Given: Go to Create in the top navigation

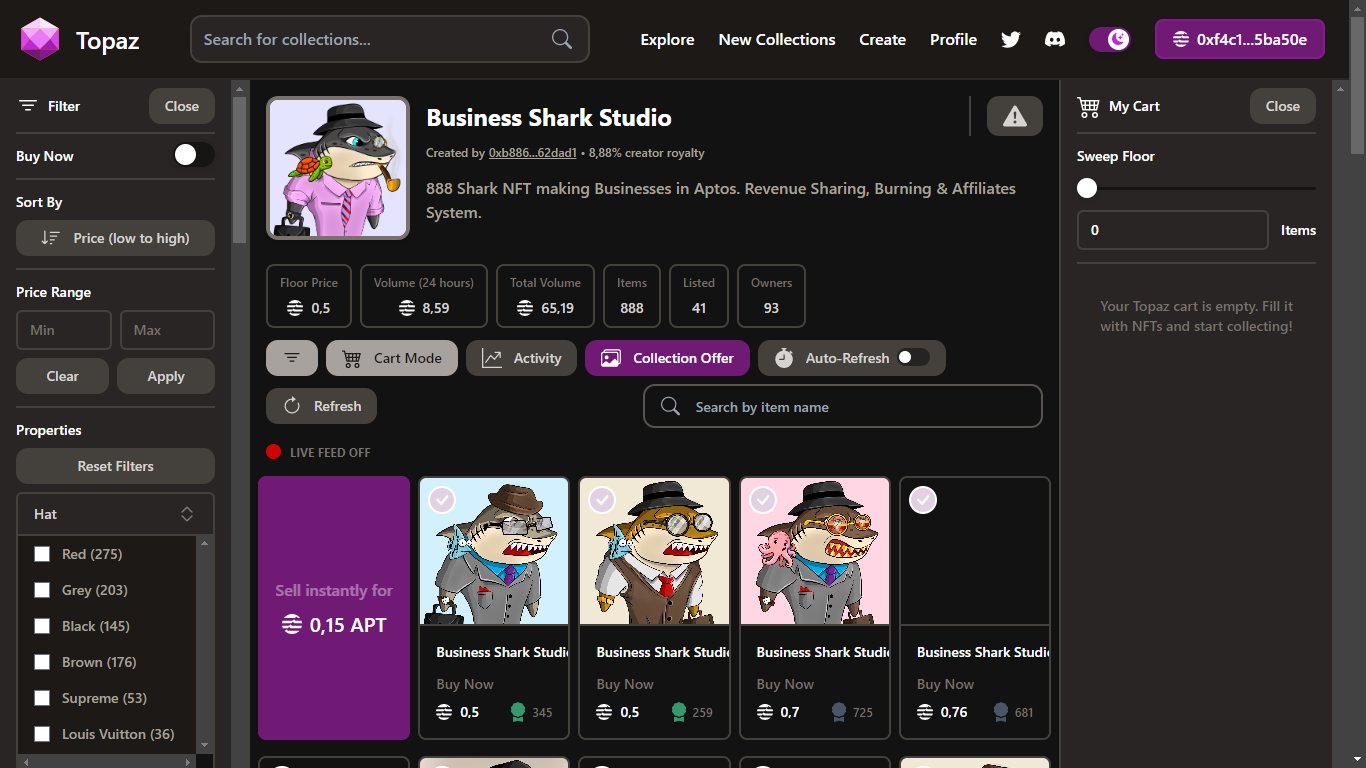Looking at the screenshot, I should (x=882, y=39).
